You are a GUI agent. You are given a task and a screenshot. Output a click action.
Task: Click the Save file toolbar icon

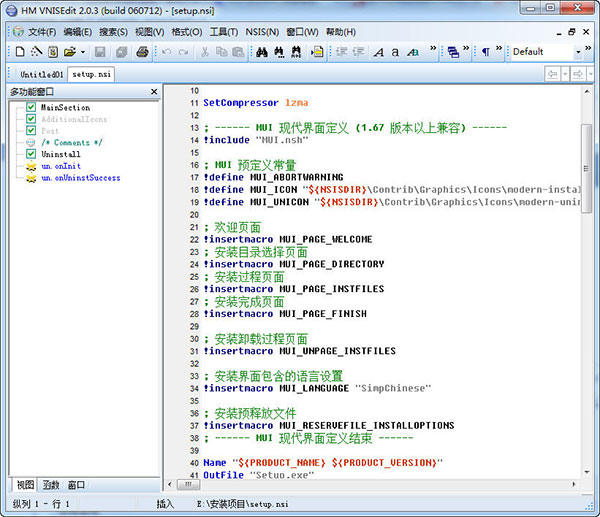100,51
